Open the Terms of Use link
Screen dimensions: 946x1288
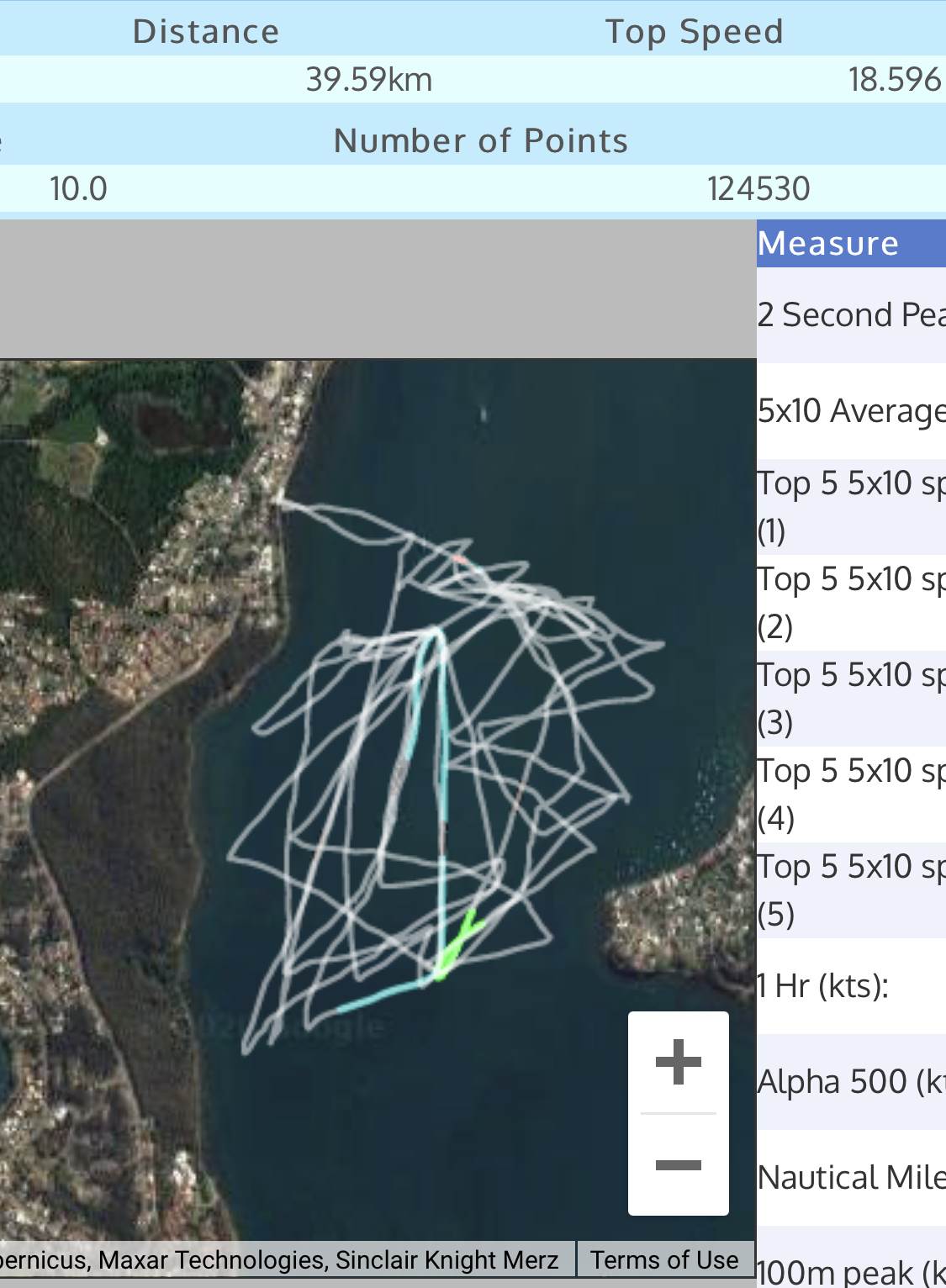pos(663,1259)
